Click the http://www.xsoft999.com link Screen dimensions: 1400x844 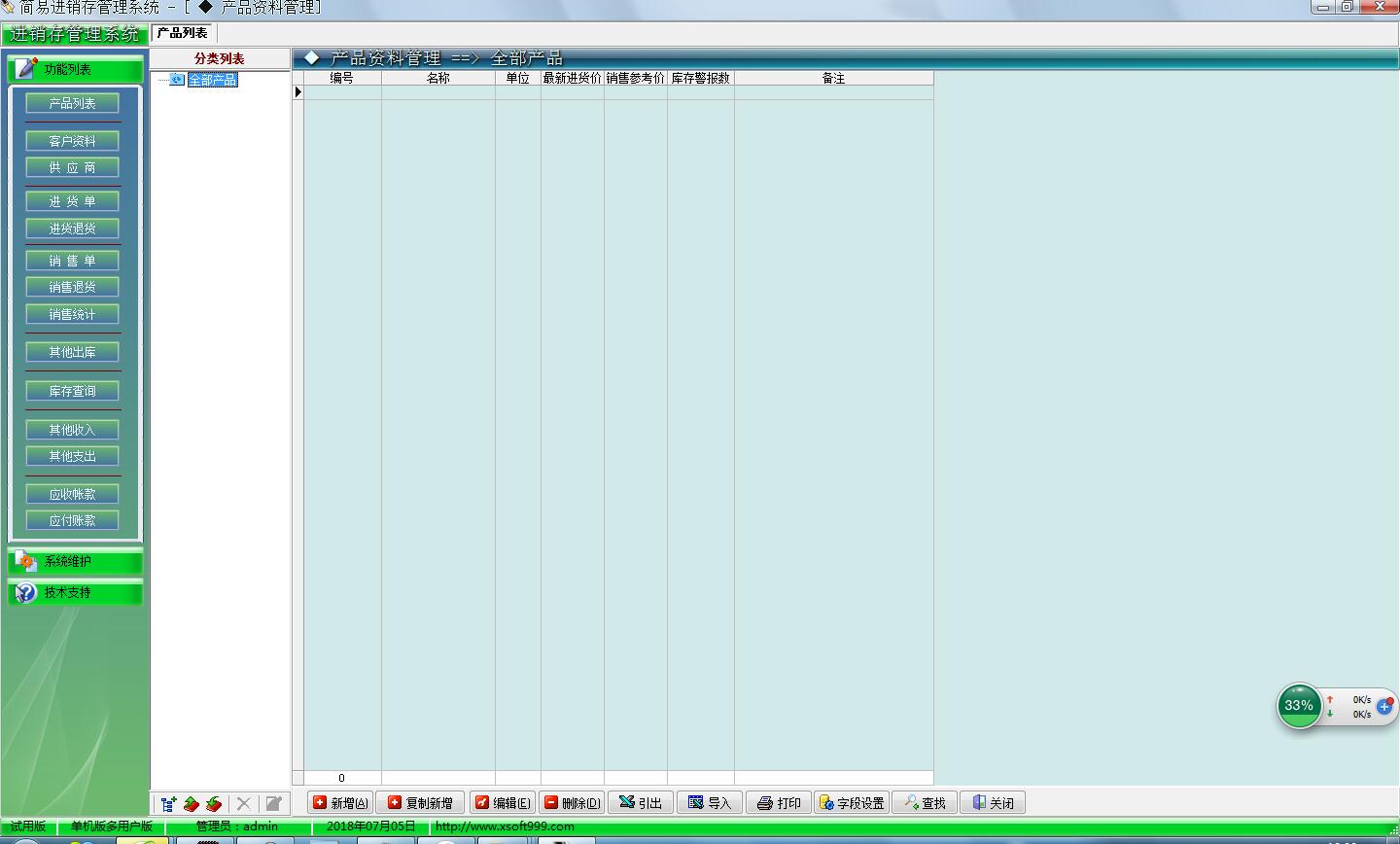[x=505, y=826]
